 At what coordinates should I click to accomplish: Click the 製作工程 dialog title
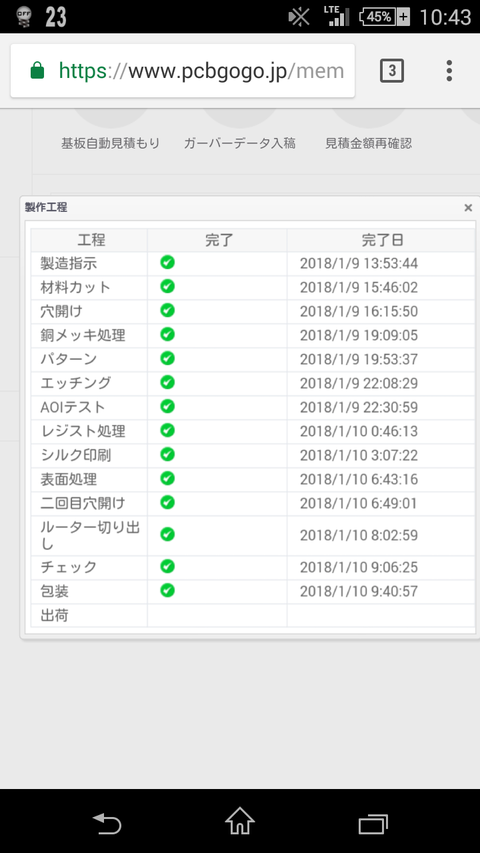coord(46,207)
